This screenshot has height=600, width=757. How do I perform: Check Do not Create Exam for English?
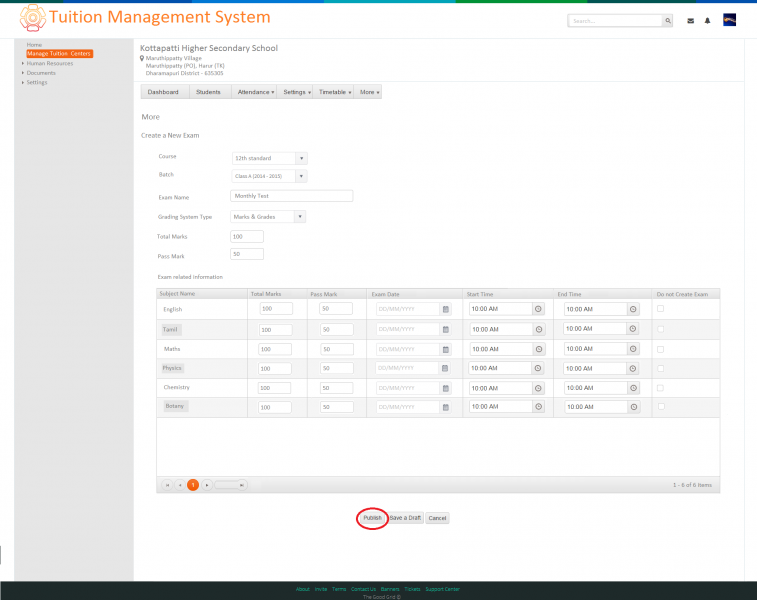point(660,308)
